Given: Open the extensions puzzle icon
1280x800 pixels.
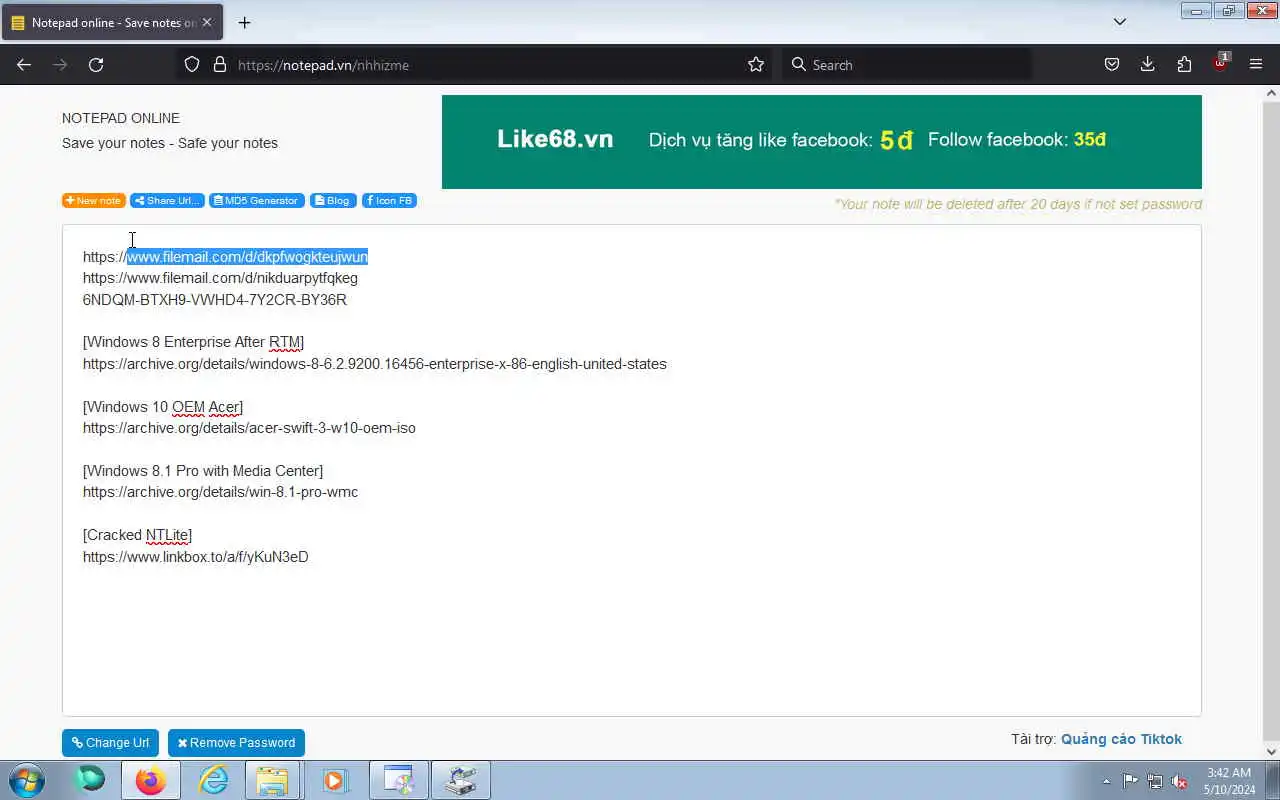Looking at the screenshot, I should tap(1184, 64).
